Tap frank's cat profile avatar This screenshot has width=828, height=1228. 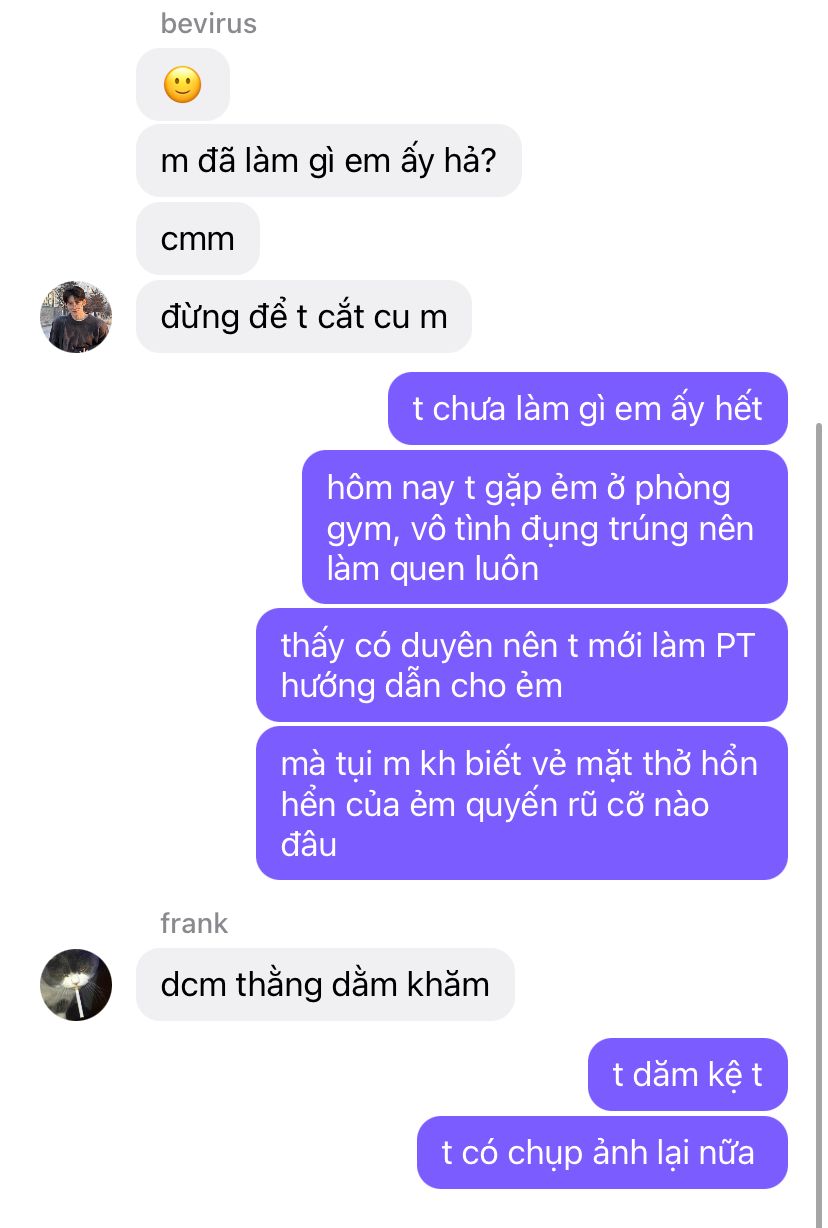pos(76,985)
